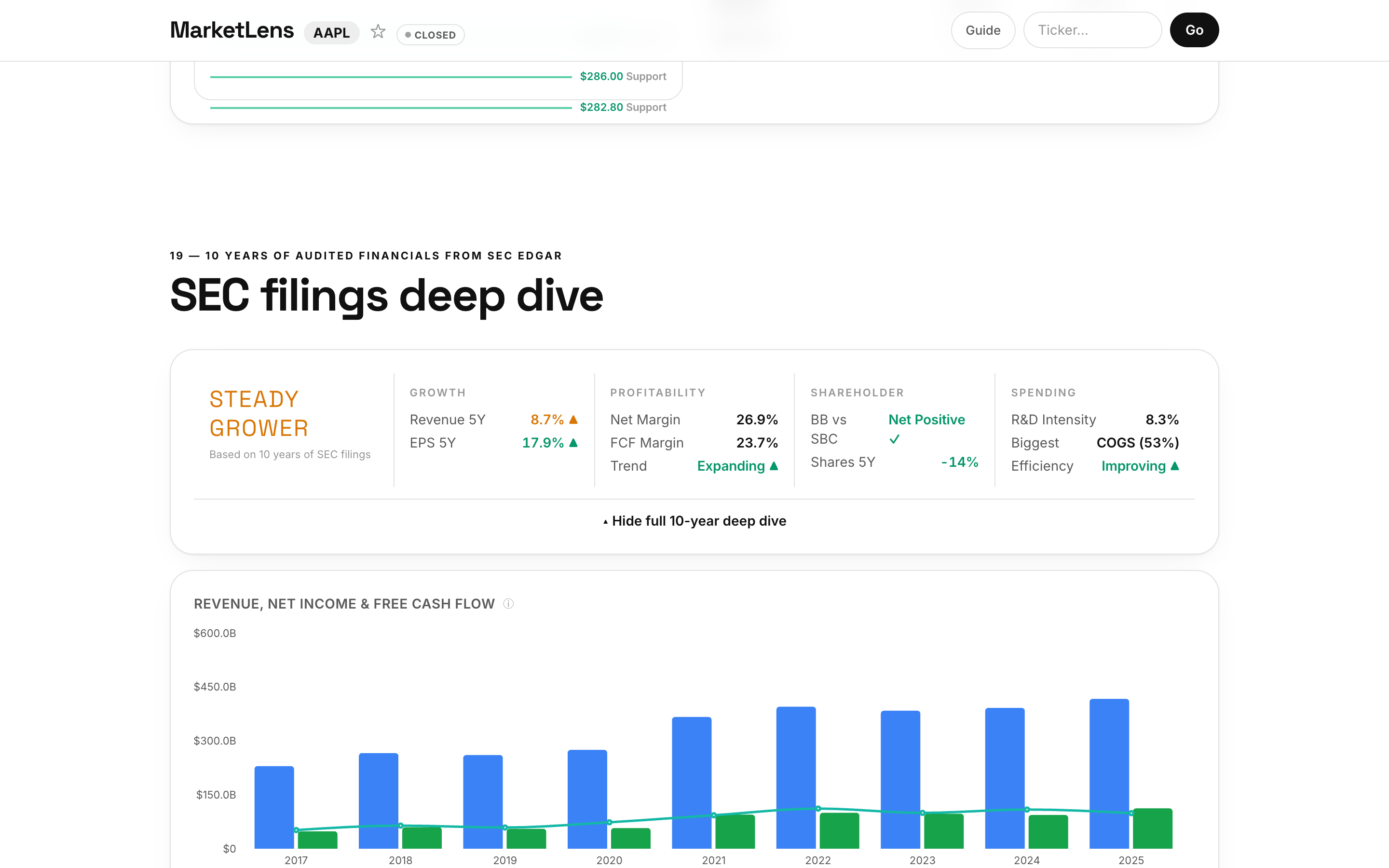1389x868 pixels.
Task: Click the Expanding trend arrow icon
Action: tap(774, 465)
